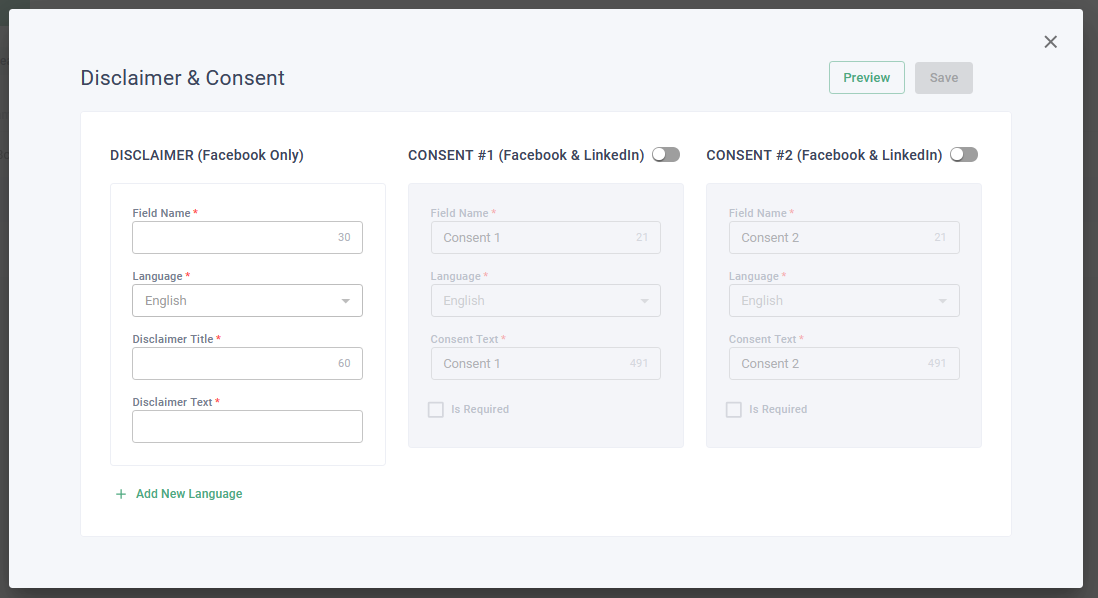This screenshot has height=598, width=1098.
Task: Click into the Disclaimer Title field
Action: pyautogui.click(x=236, y=364)
